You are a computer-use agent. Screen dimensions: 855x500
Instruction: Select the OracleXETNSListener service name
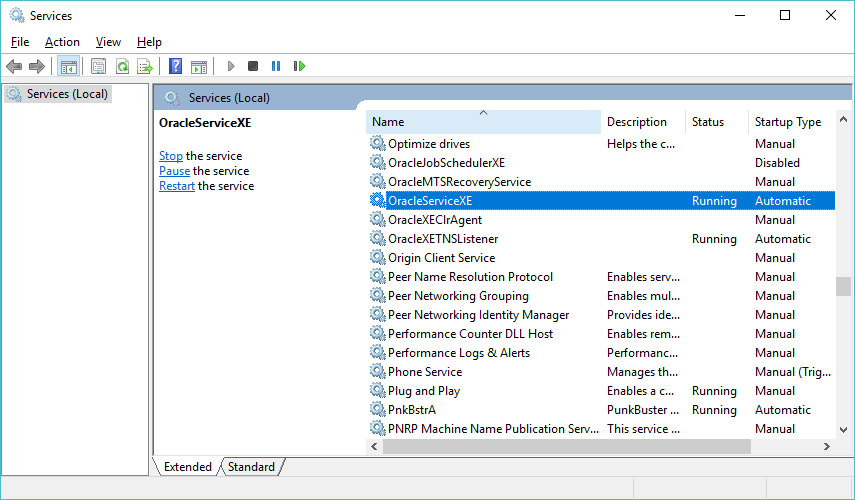point(443,239)
